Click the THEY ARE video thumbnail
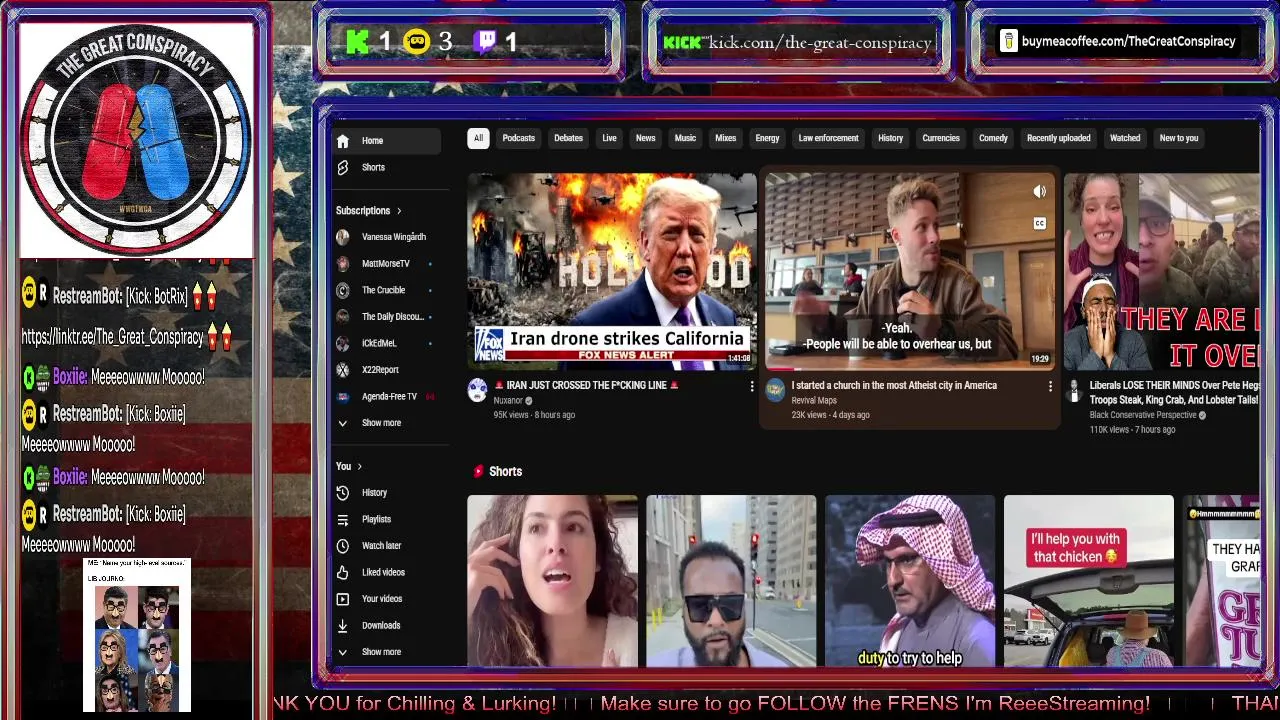Image resolution: width=1280 pixels, height=720 pixels. pos(1162,270)
